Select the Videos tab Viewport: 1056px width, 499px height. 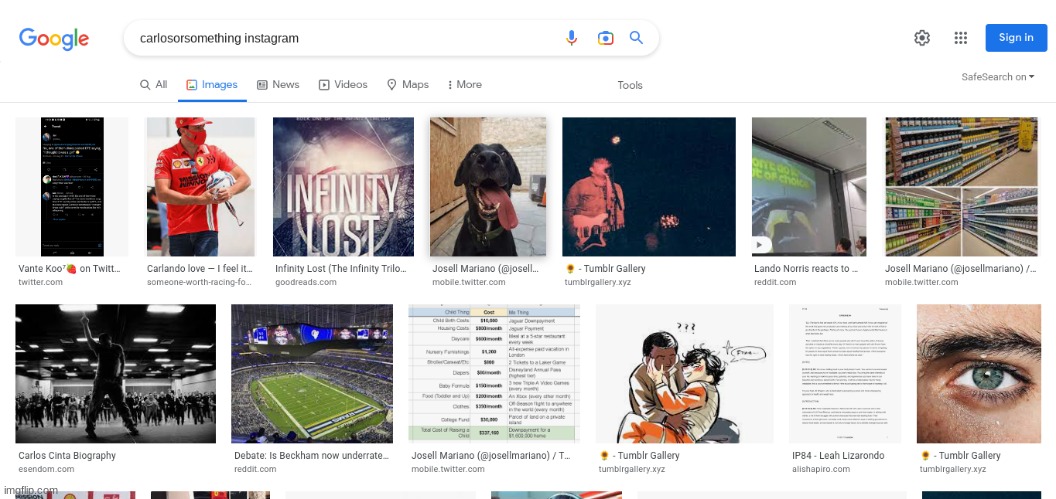pyautogui.click(x=343, y=85)
